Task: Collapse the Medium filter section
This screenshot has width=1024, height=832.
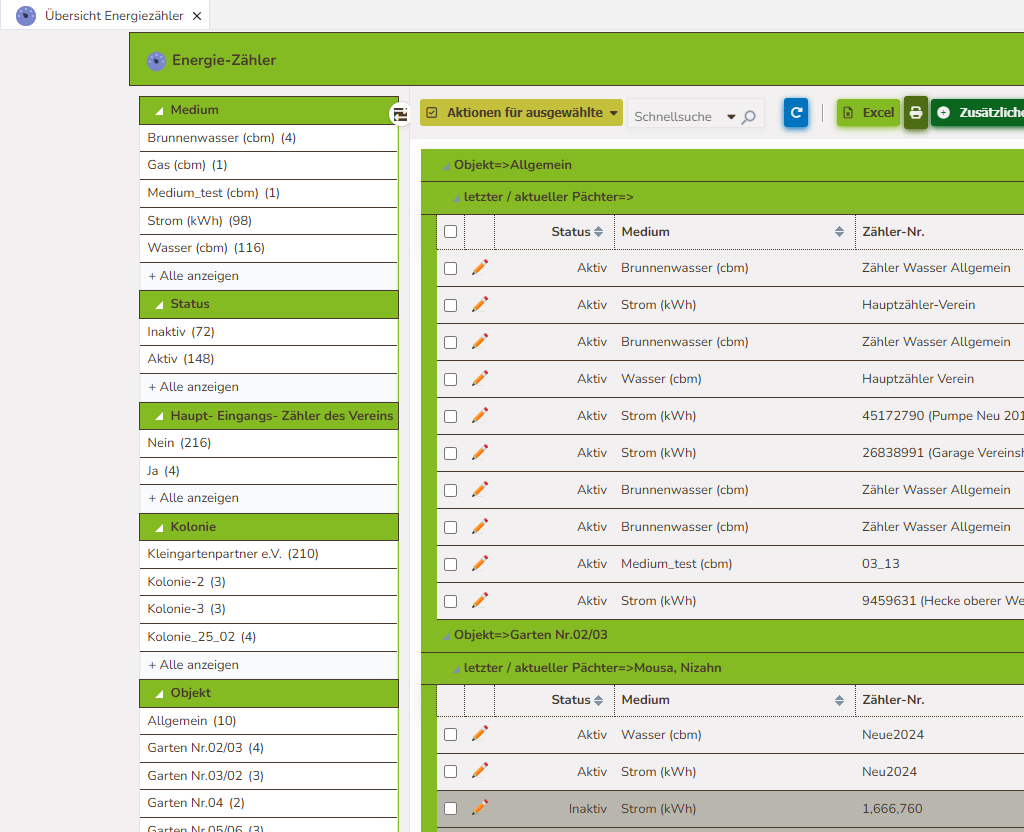Action: [159, 111]
